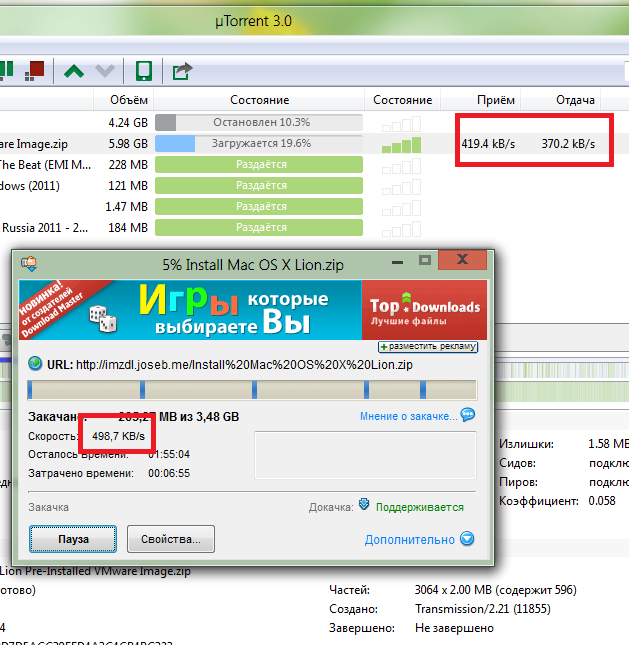The width and height of the screenshot is (629, 645).
Task: Click the Не завершено status value
Action: (454, 628)
